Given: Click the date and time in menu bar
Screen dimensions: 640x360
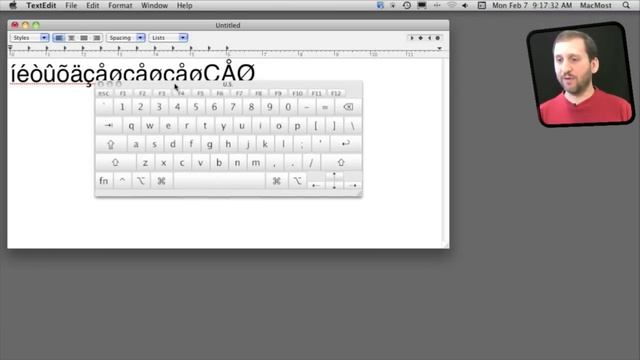Looking at the screenshot, I should tap(531, 5).
